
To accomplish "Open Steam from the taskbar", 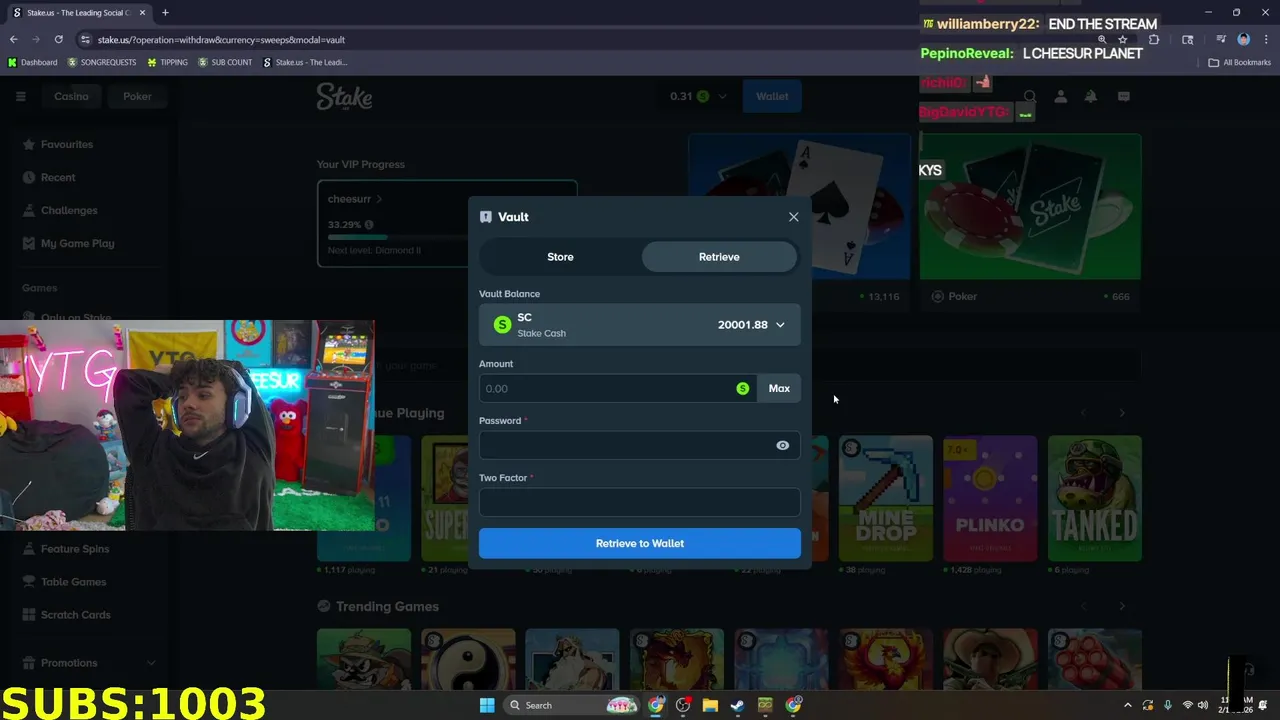I will [x=737, y=705].
